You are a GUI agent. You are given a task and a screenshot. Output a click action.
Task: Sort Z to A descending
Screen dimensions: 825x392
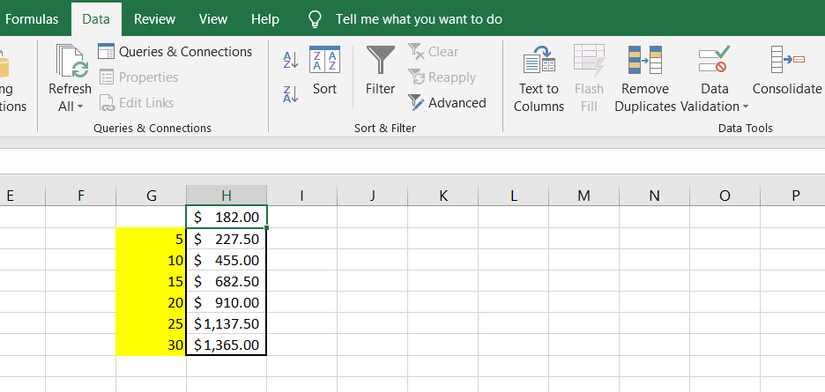(x=290, y=94)
